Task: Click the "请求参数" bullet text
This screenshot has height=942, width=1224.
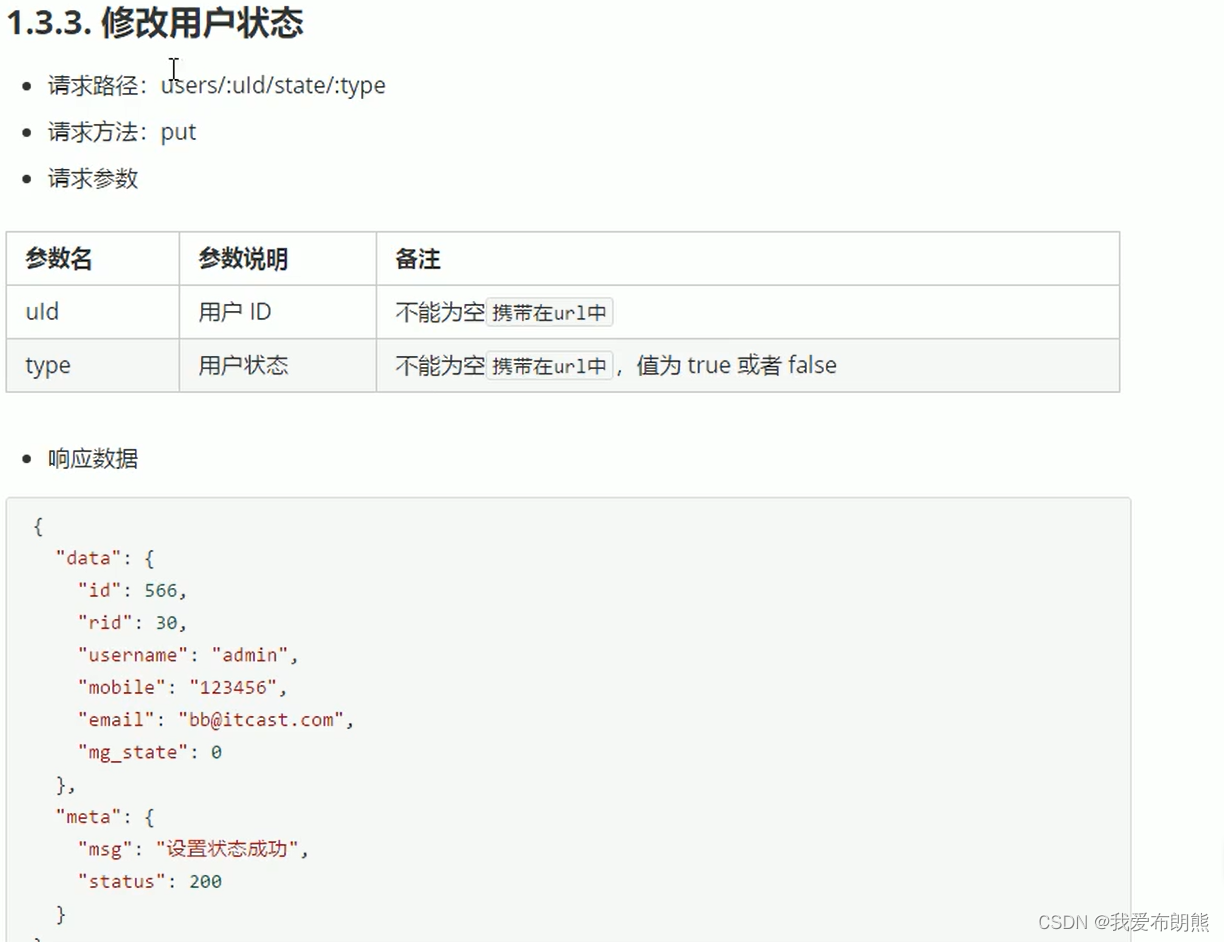Action: (x=93, y=179)
